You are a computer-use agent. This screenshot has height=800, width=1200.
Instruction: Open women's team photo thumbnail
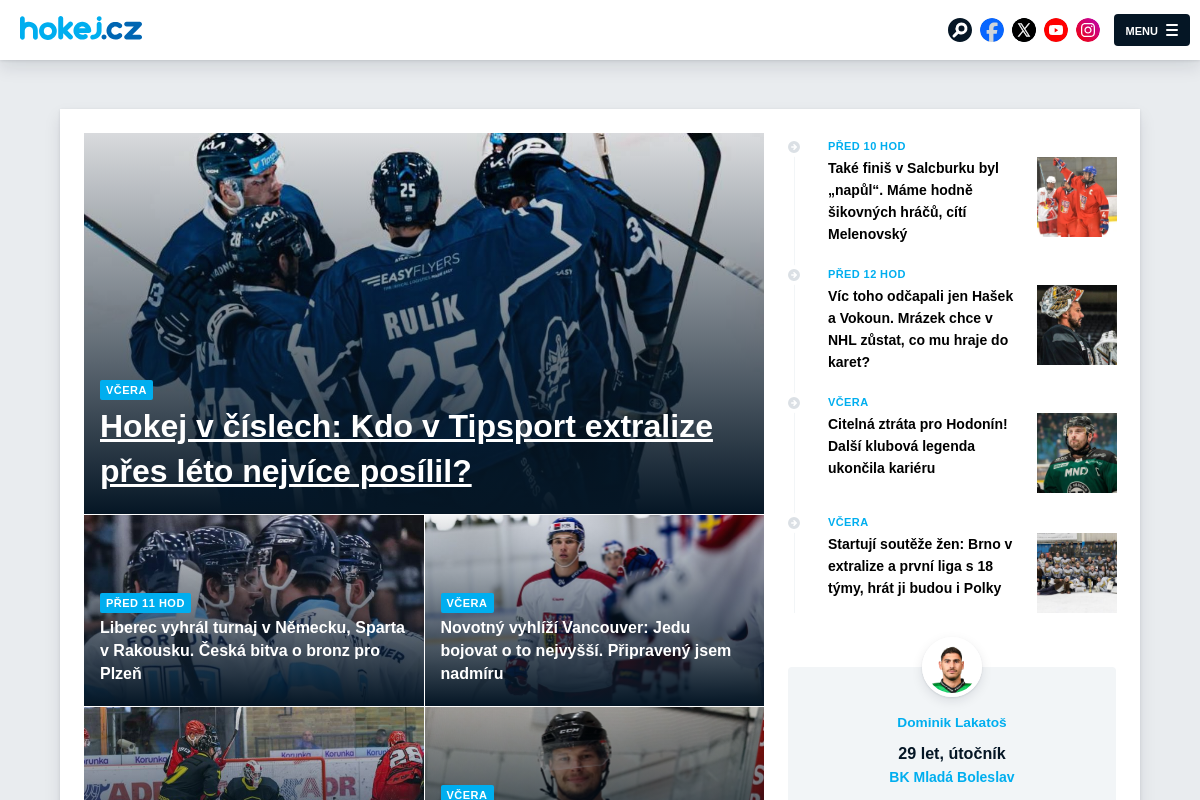coord(1077,573)
